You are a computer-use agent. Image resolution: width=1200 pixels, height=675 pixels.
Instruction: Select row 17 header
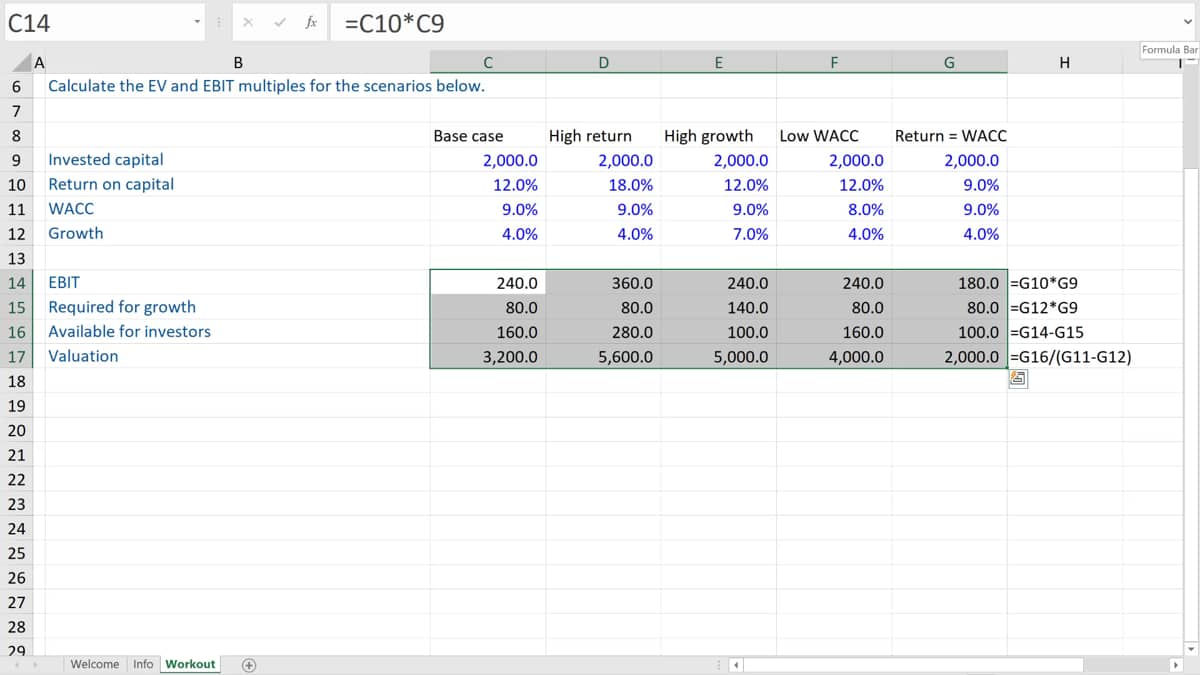click(16, 356)
